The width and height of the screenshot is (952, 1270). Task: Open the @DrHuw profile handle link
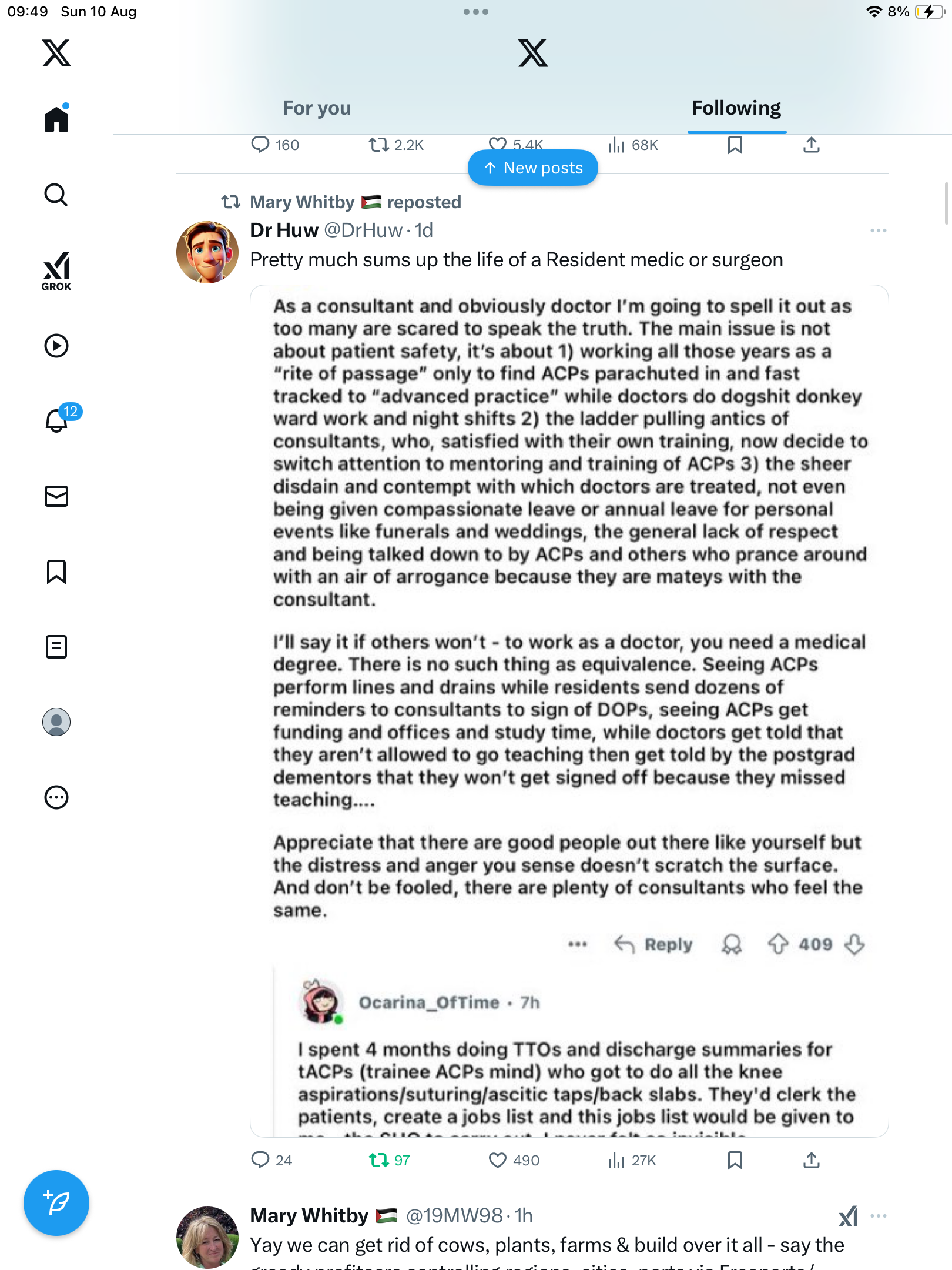[x=363, y=230]
